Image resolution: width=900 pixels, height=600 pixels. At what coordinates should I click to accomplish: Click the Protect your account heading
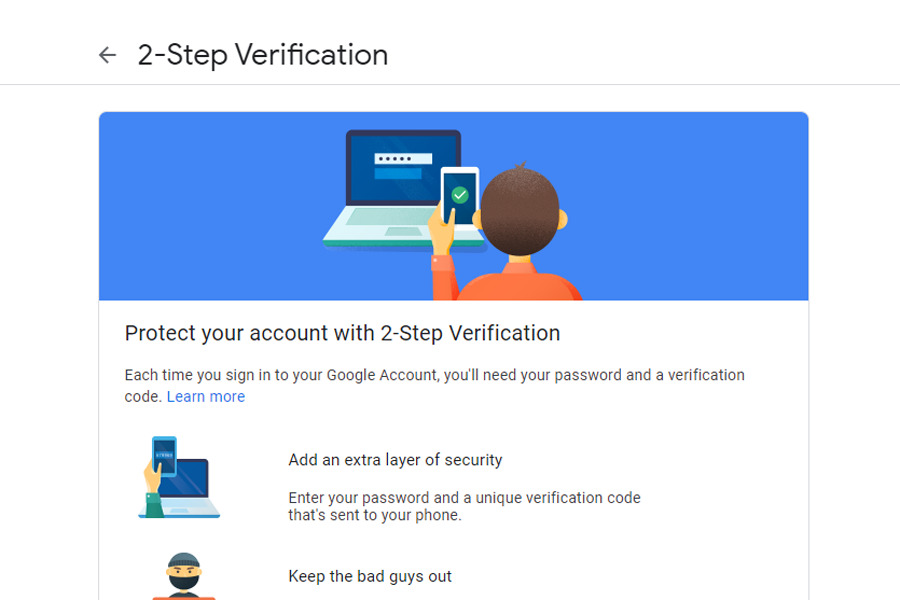tap(342, 333)
